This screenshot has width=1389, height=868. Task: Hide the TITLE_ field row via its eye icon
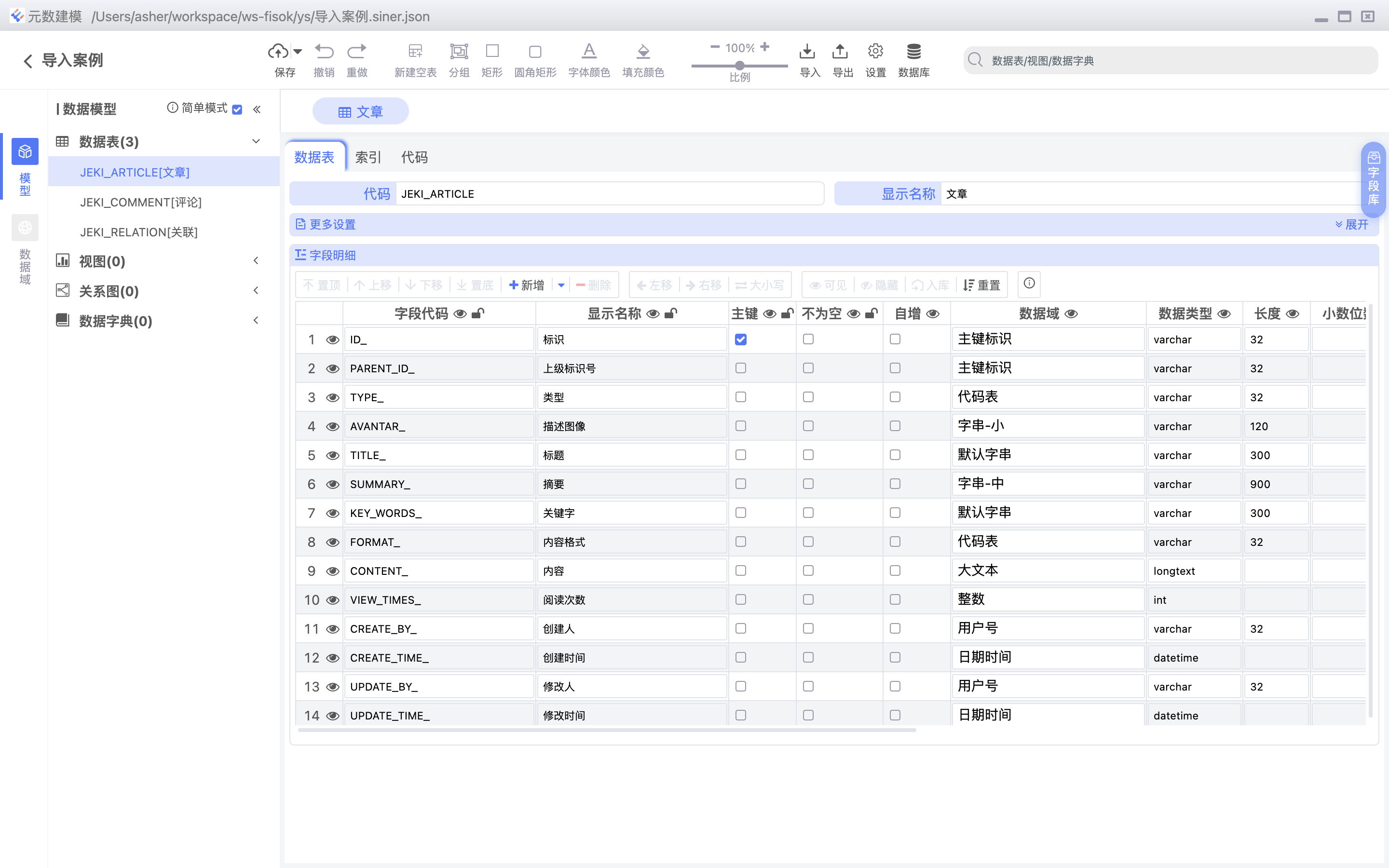click(332, 456)
